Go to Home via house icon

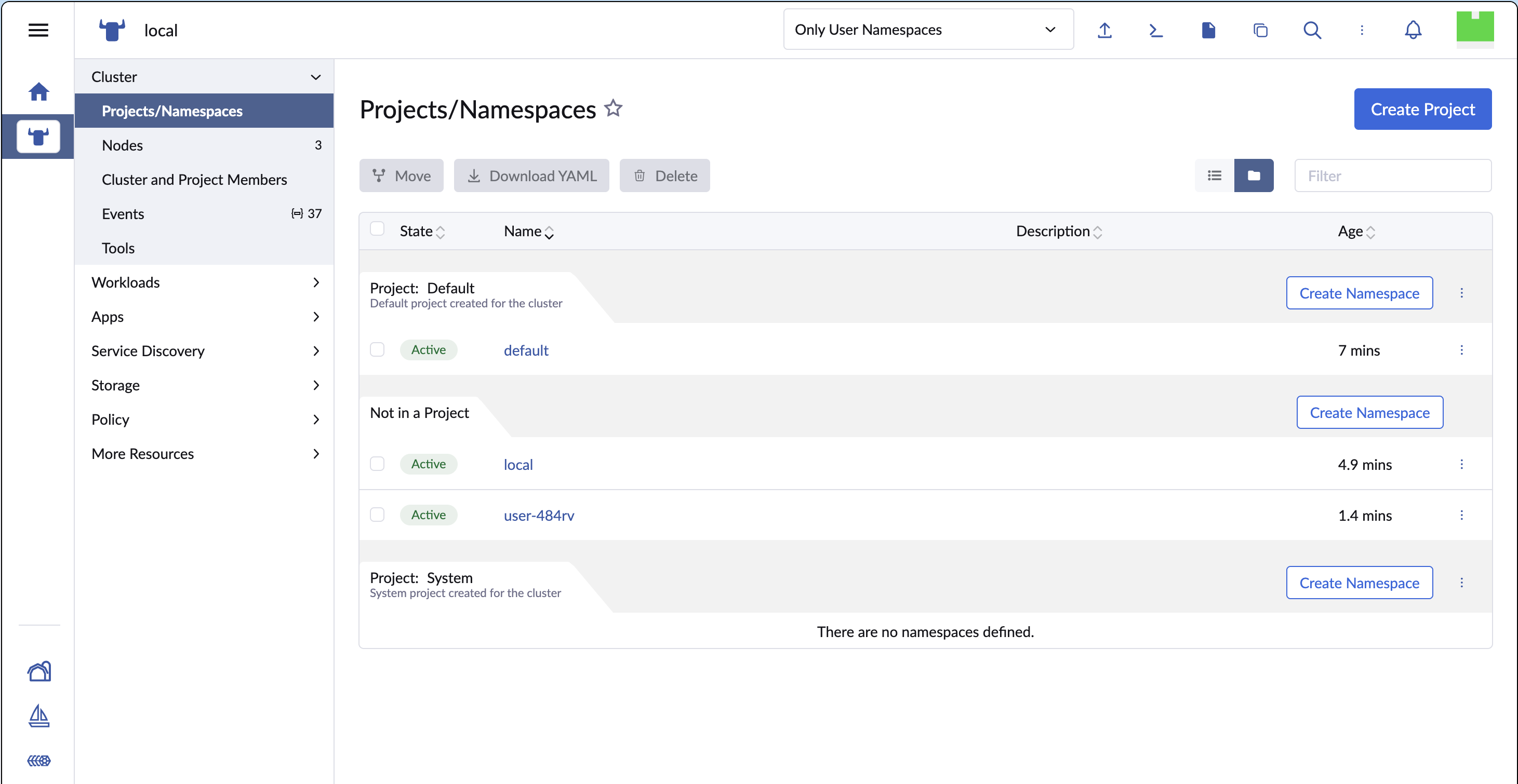38,91
